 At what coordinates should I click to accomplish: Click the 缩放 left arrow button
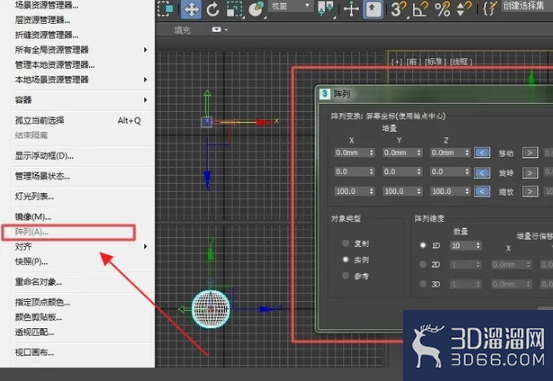(x=482, y=192)
